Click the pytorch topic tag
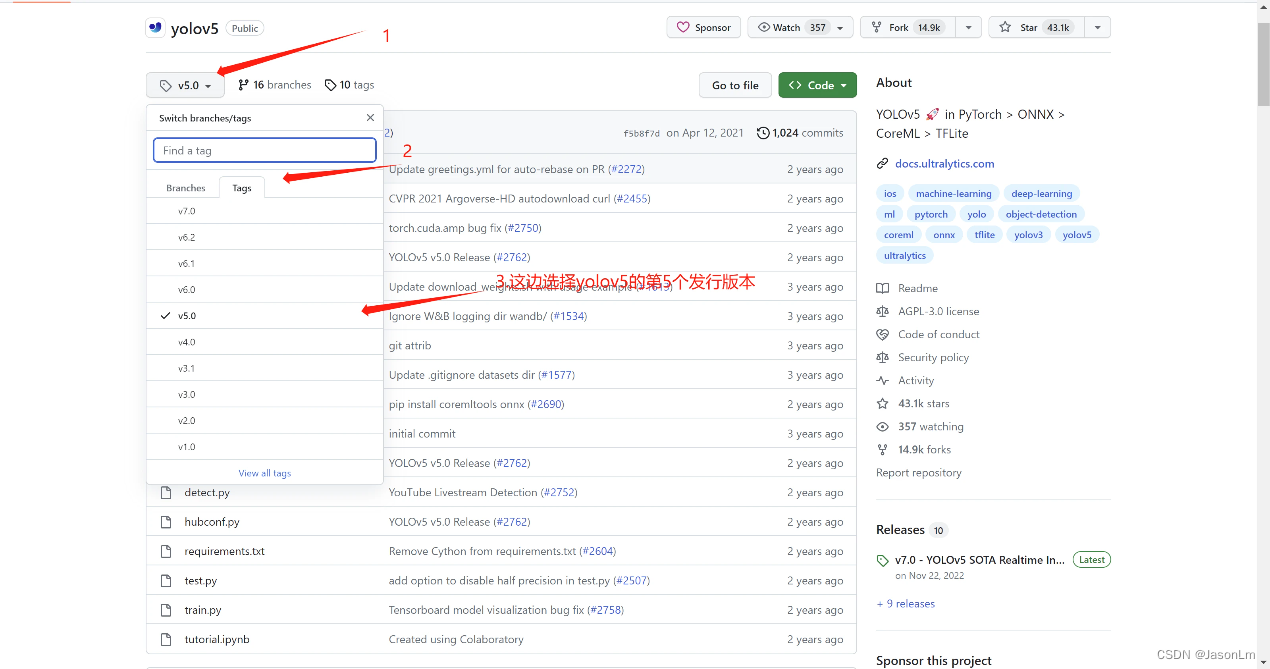 [931, 214]
